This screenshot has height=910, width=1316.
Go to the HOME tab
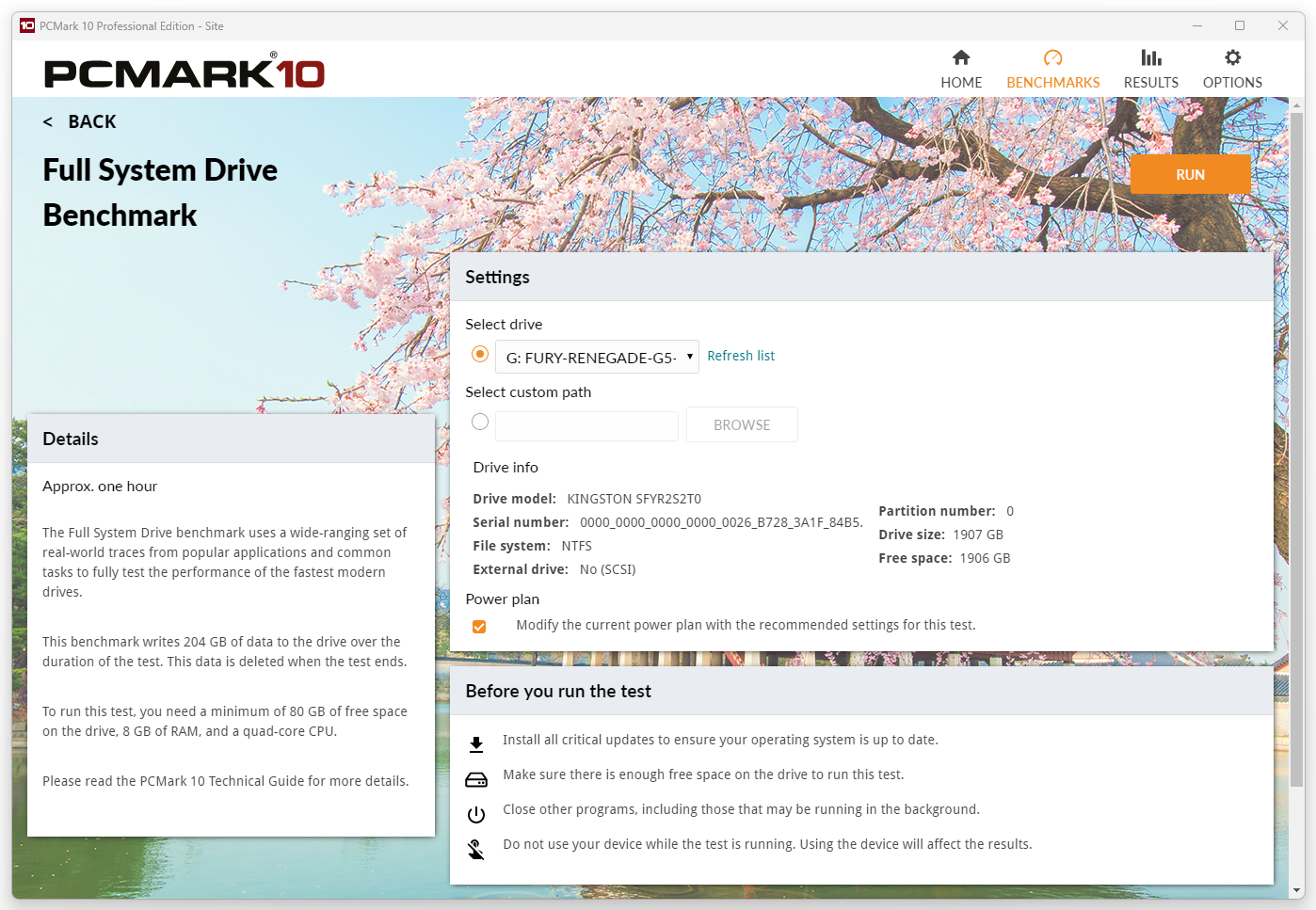point(960,82)
